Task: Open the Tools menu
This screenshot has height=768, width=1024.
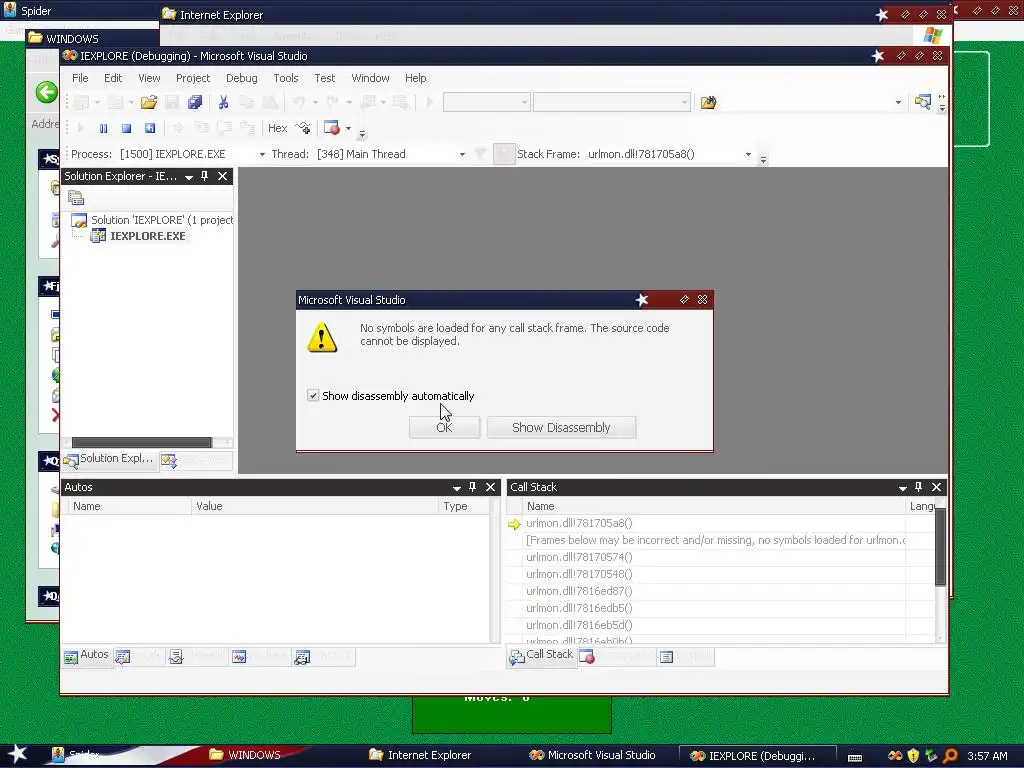Action: (x=285, y=78)
